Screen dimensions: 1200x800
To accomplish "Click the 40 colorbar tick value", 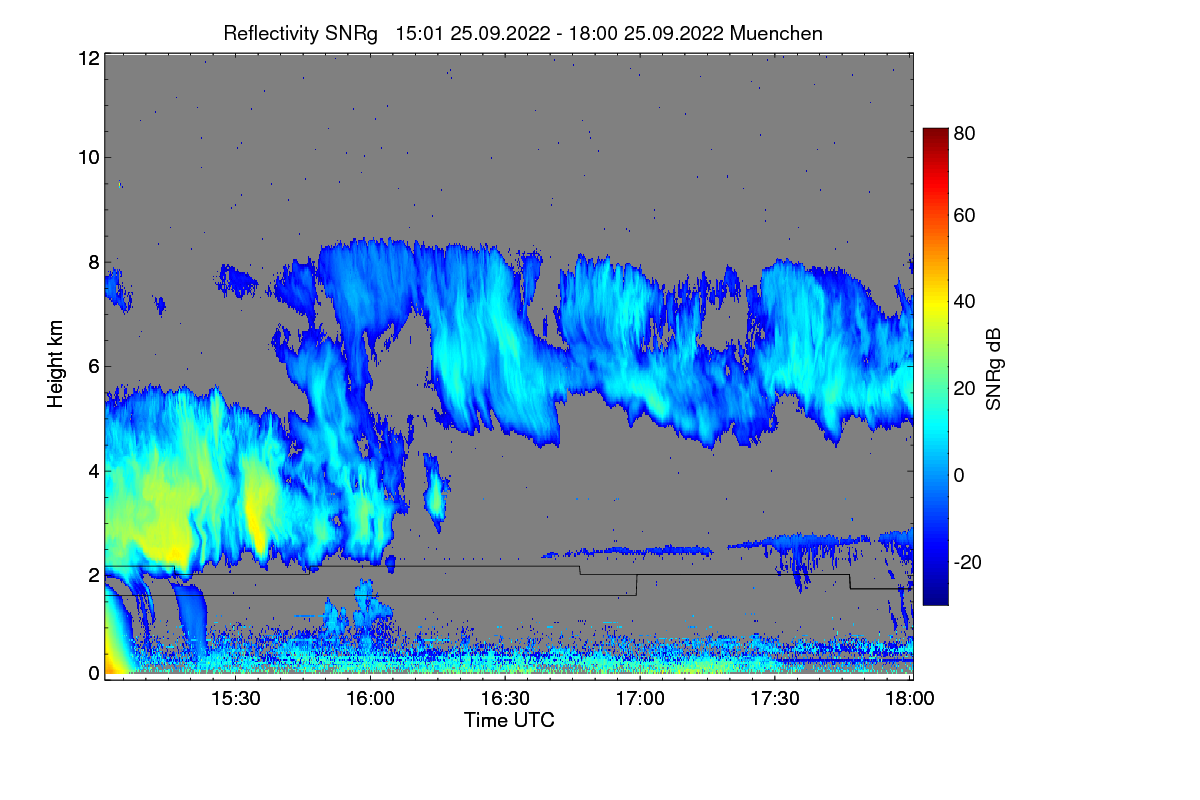I will pos(965,301).
